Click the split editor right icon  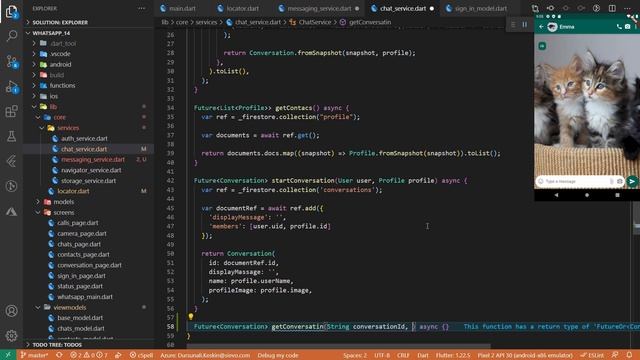pos(612,8)
